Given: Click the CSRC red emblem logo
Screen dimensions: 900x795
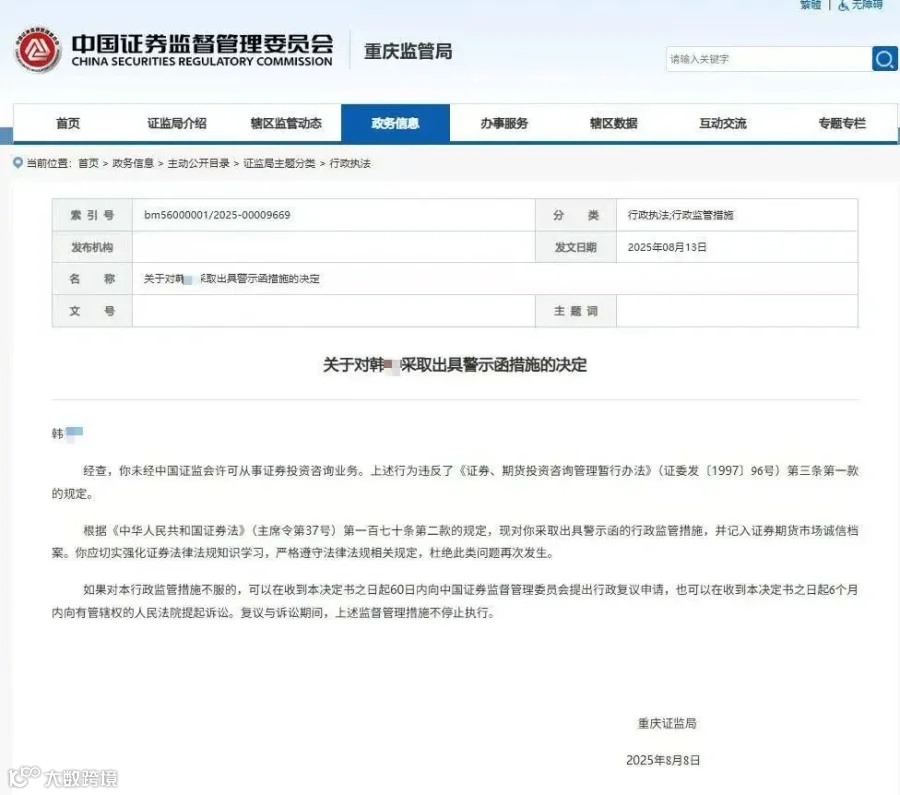Looking at the screenshot, I should [x=37, y=50].
